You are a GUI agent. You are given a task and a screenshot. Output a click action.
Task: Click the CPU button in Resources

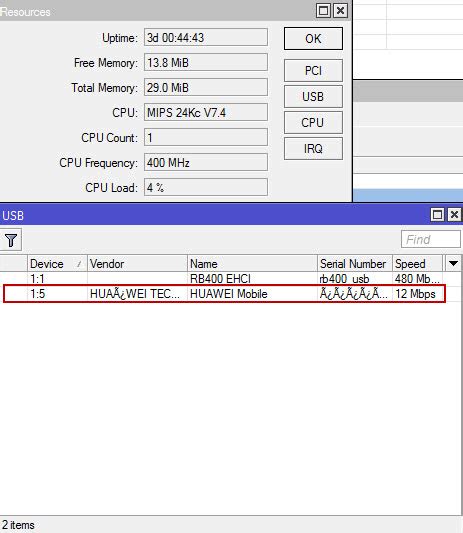click(x=313, y=122)
